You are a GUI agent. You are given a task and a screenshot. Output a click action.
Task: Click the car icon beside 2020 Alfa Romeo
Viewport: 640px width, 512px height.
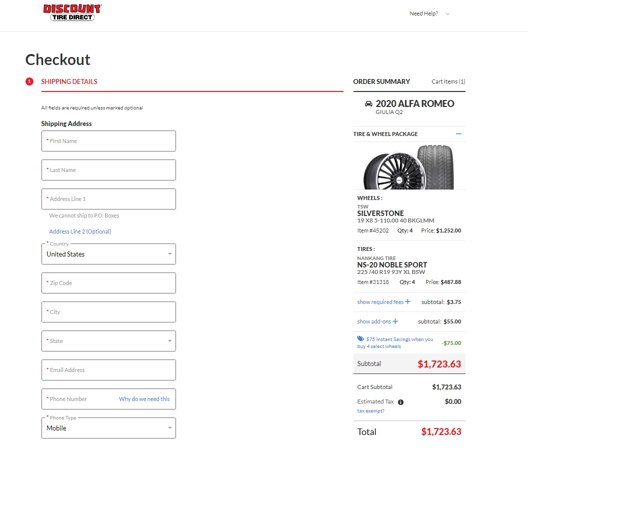(369, 104)
